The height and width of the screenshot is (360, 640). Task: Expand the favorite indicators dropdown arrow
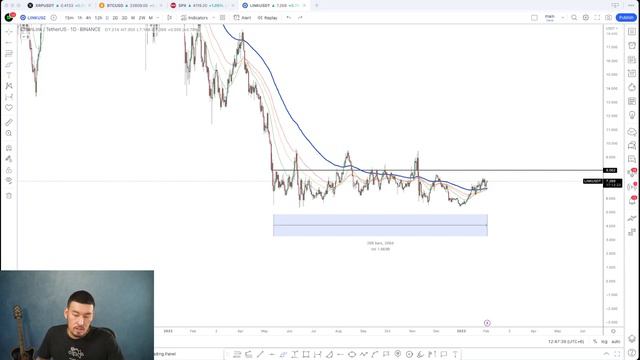pyautogui.click(x=213, y=18)
